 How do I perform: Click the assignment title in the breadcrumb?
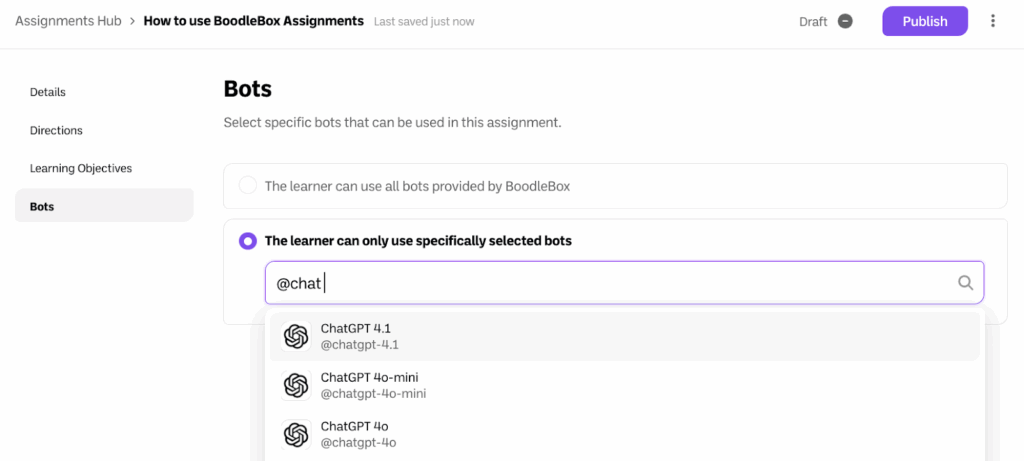(x=253, y=21)
